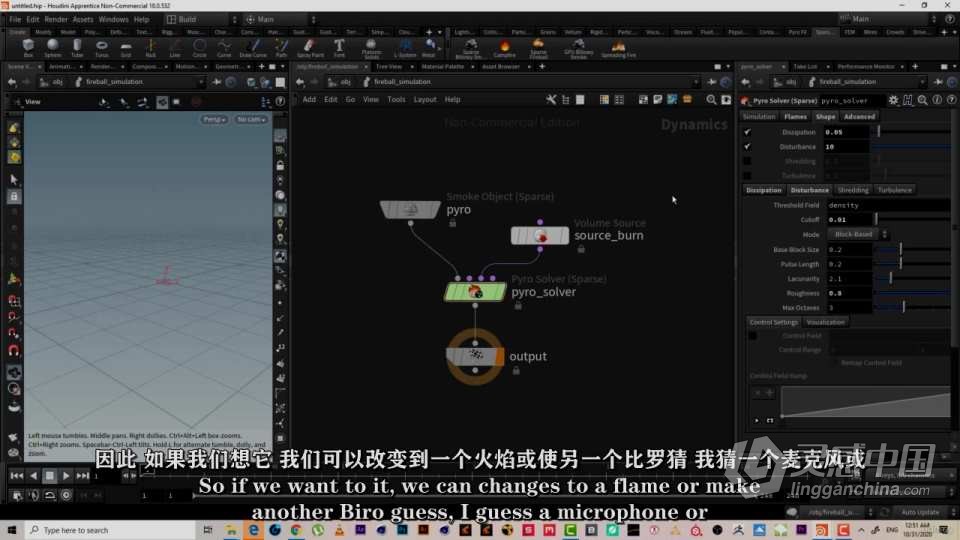This screenshot has height=540, width=960.
Task: Switch to the Shredding sub-tab
Action: 853,190
